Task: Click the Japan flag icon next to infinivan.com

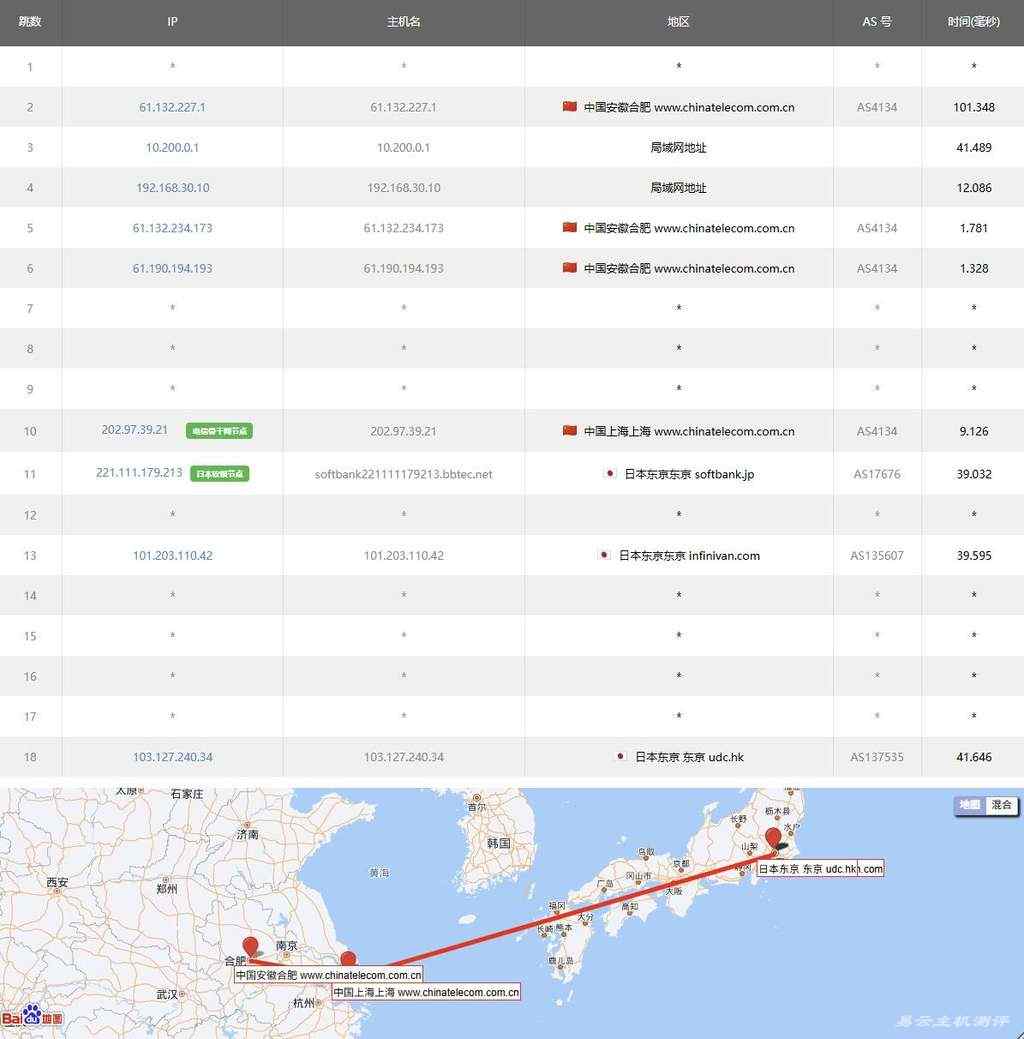Action: point(604,555)
